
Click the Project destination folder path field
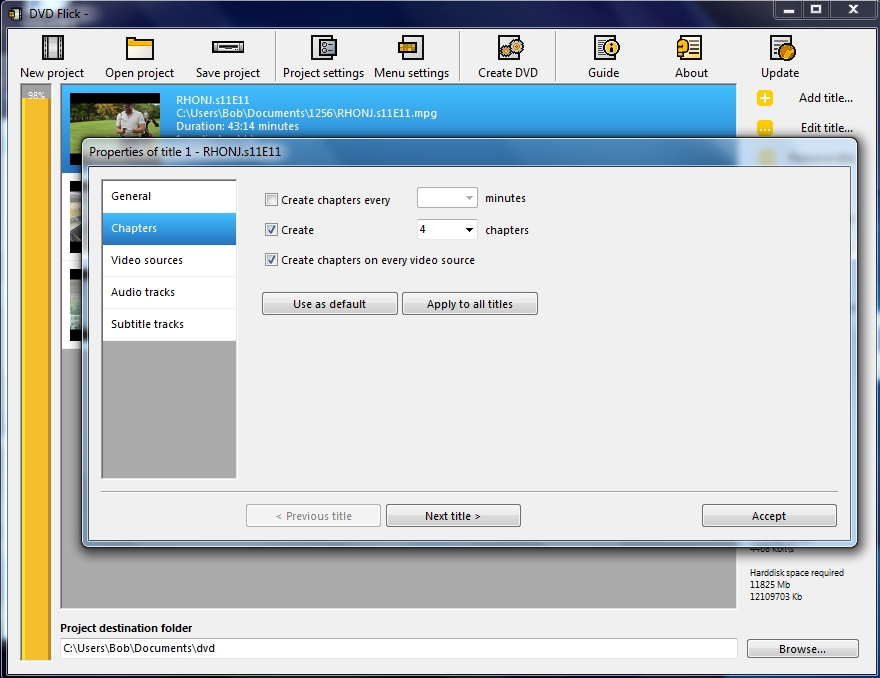point(398,648)
